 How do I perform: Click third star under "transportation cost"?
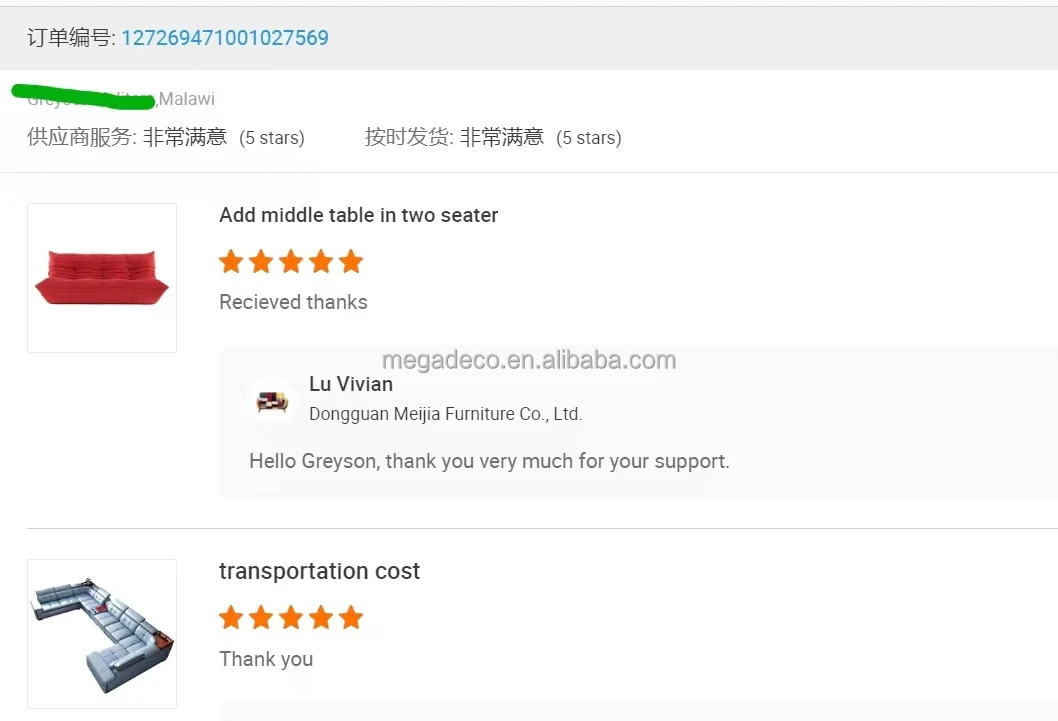click(291, 618)
